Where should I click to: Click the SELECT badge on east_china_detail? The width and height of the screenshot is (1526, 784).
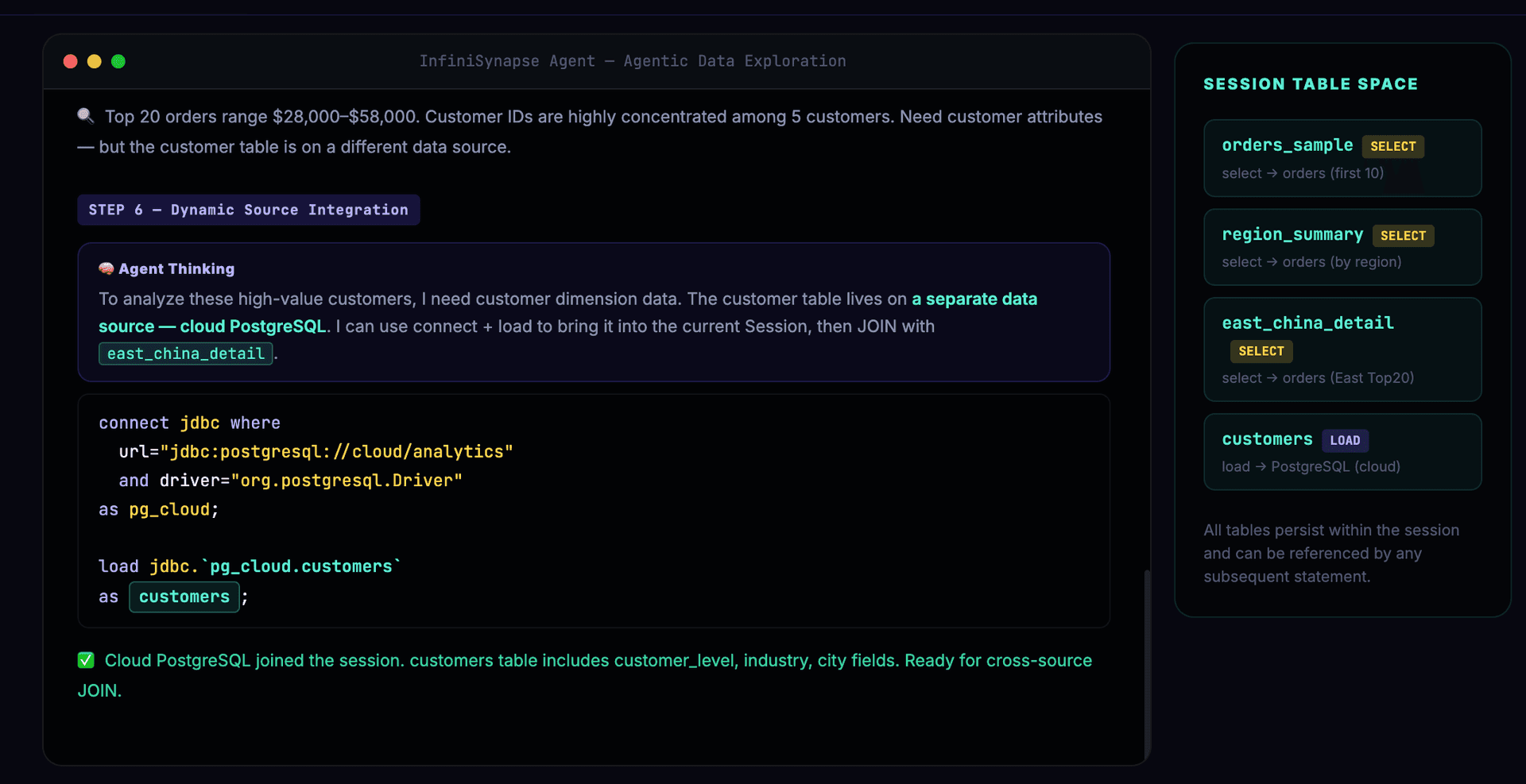(x=1261, y=351)
